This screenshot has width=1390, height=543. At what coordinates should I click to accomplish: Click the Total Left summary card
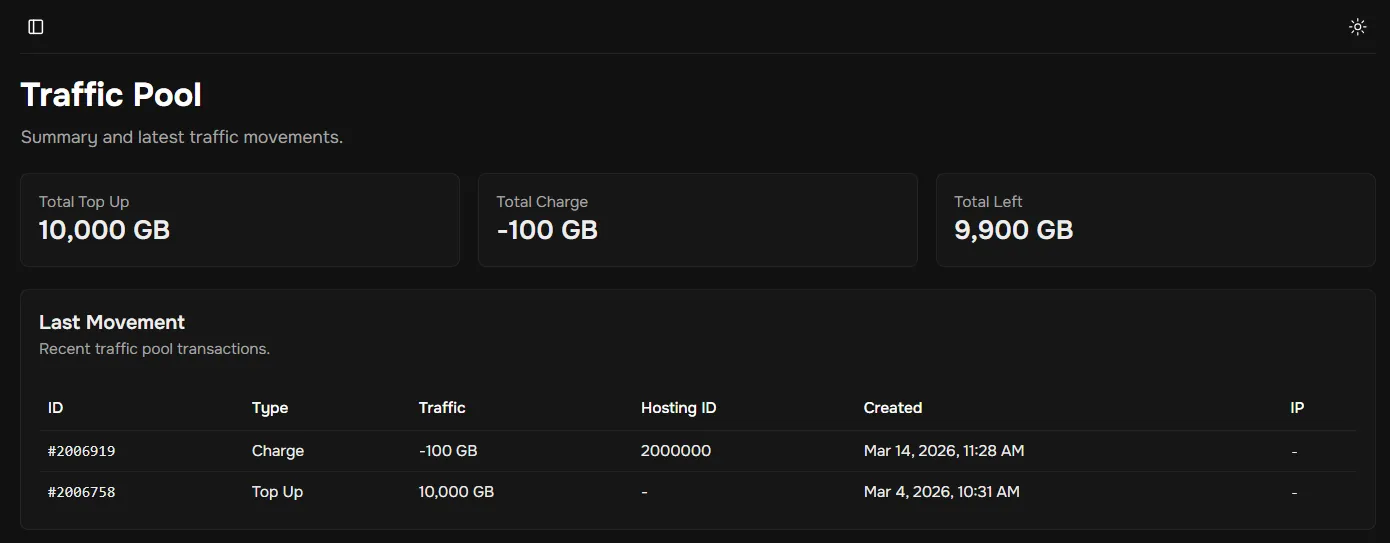[1155, 220]
